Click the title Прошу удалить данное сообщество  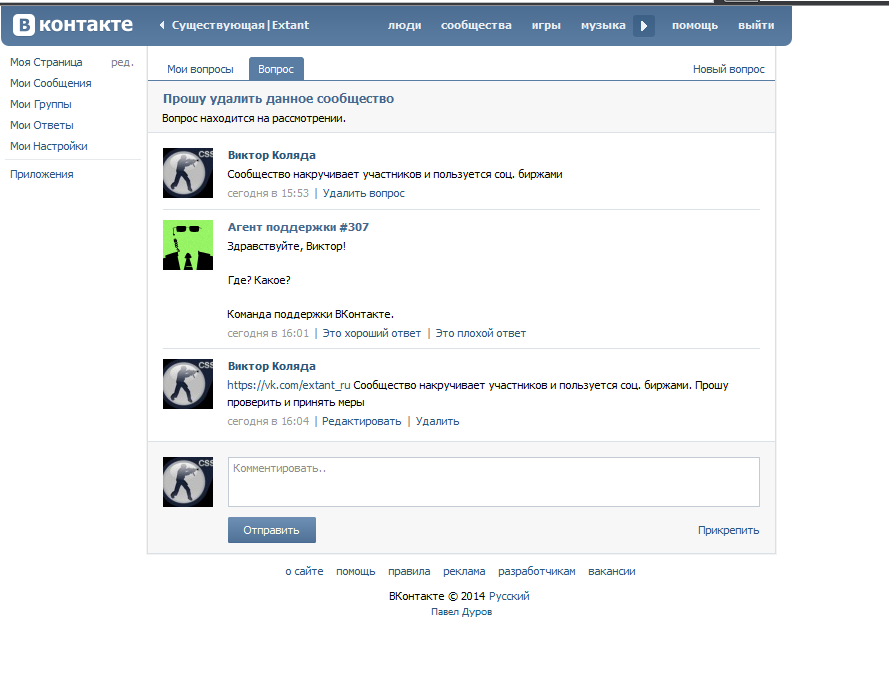(278, 99)
